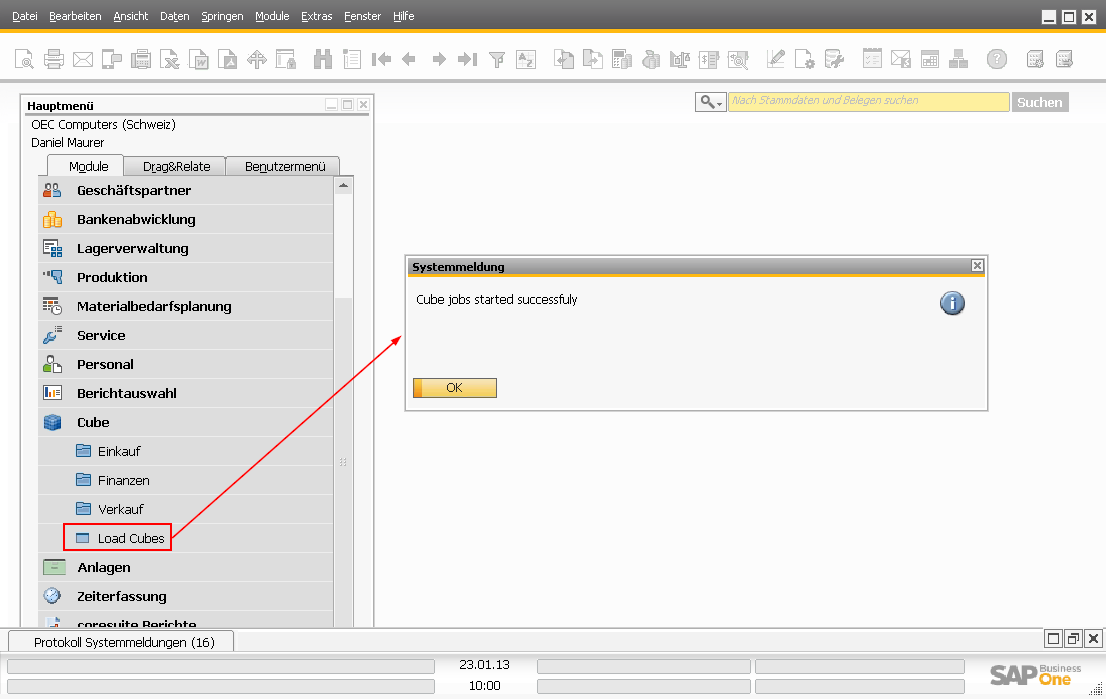Viewport: 1106px width, 699px height.
Task: Close the Systemmeldung dialog
Action: [x=977, y=265]
